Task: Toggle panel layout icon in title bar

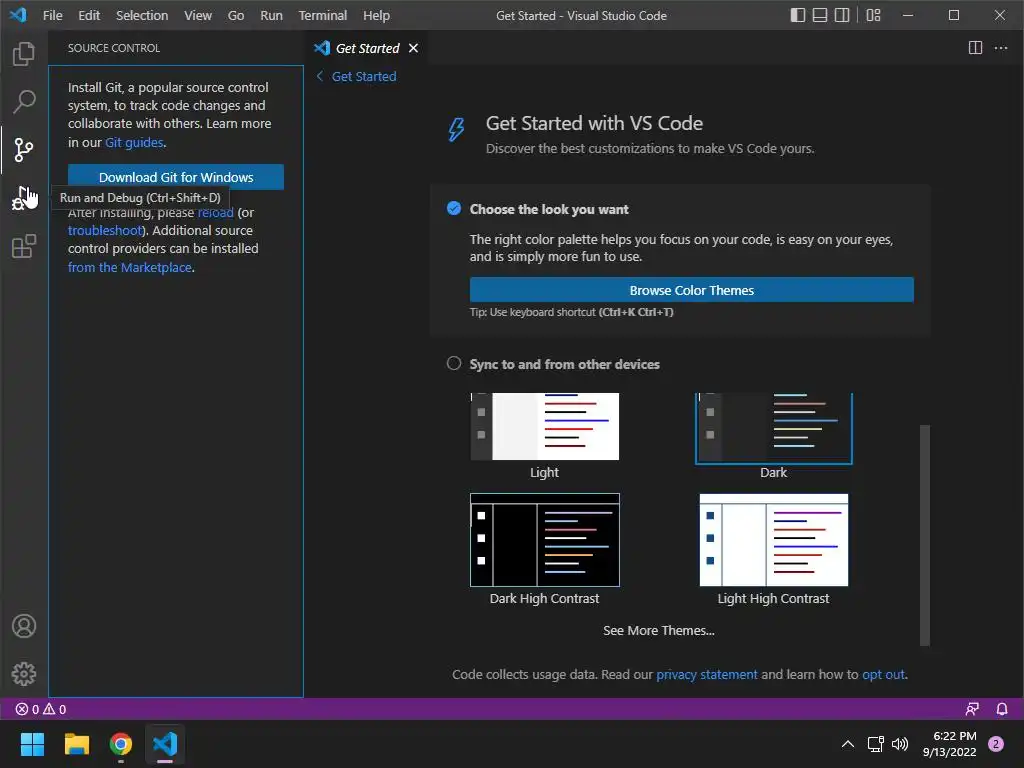Action: click(820, 15)
